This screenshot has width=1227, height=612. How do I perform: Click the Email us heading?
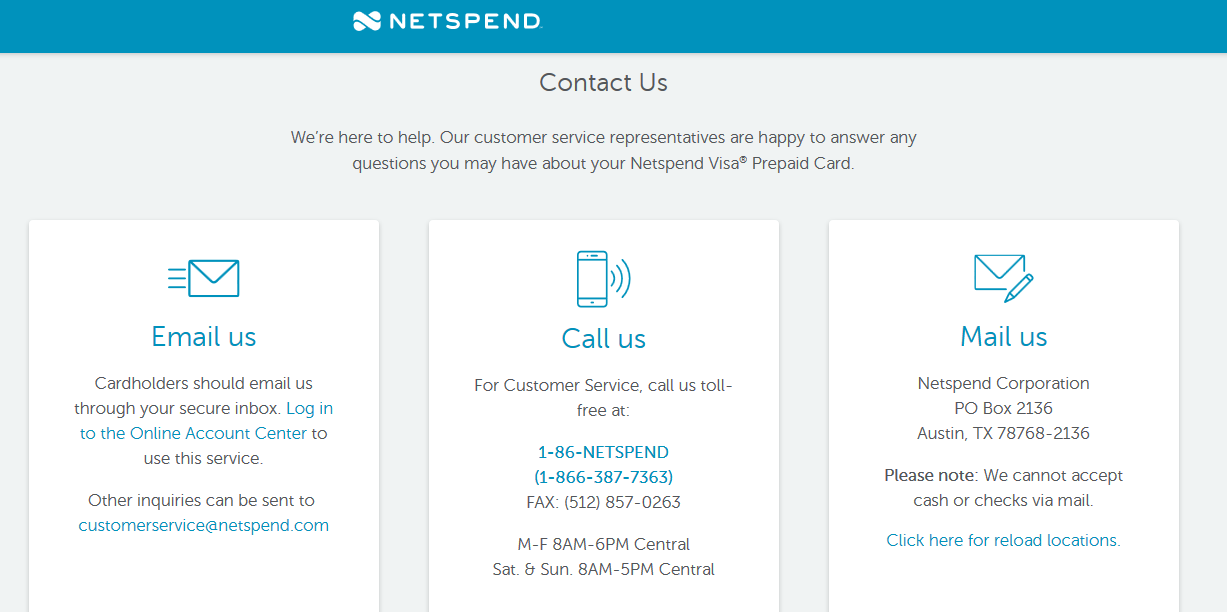(204, 337)
